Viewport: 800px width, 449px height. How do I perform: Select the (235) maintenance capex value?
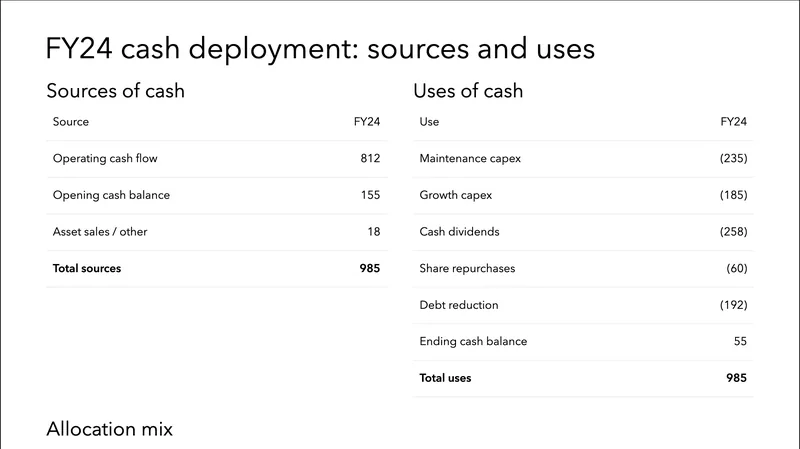[x=733, y=158]
